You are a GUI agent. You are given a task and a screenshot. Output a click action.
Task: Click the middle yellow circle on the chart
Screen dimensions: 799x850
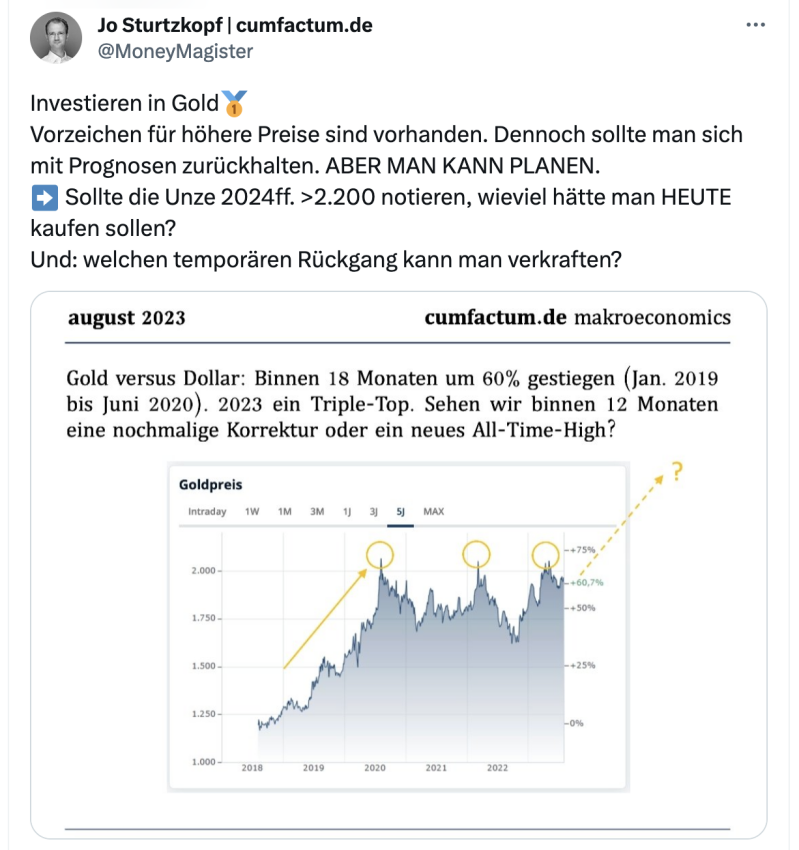click(x=476, y=553)
